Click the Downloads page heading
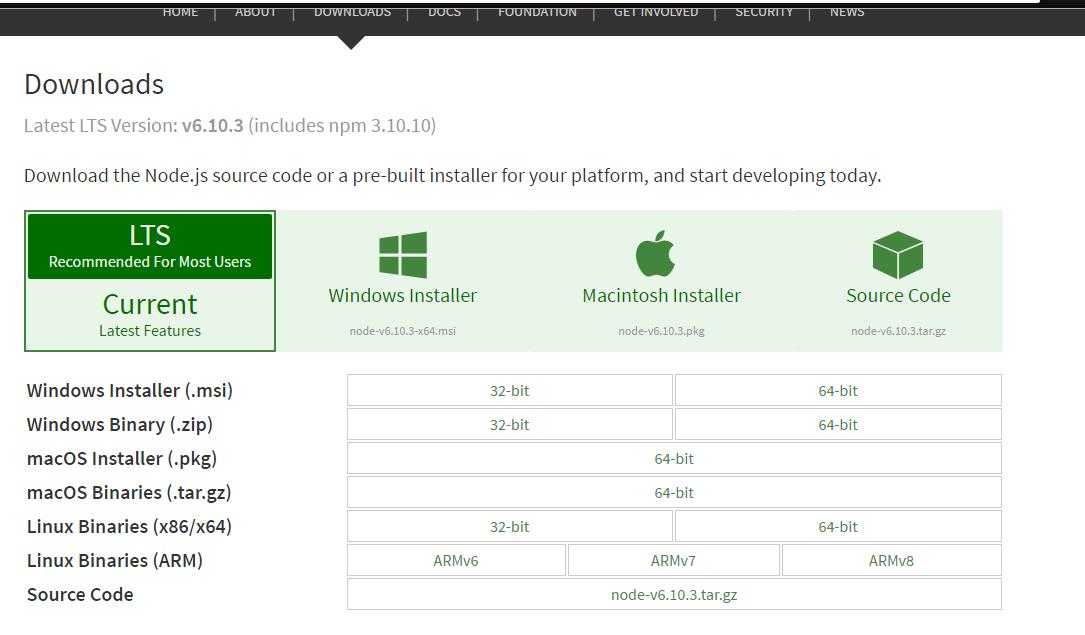Image resolution: width=1085 pixels, height=635 pixels. pyautogui.click(x=94, y=84)
